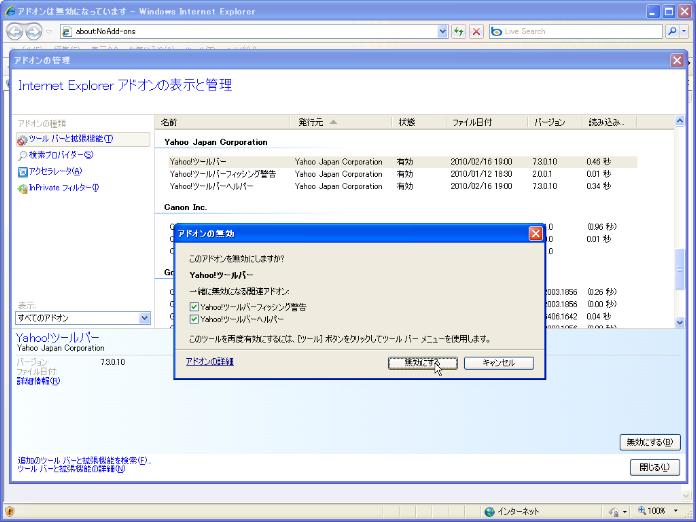Viewport: 696px width, 522px height.
Task: Confirm with 無効にする button in dialog
Action: [423, 363]
